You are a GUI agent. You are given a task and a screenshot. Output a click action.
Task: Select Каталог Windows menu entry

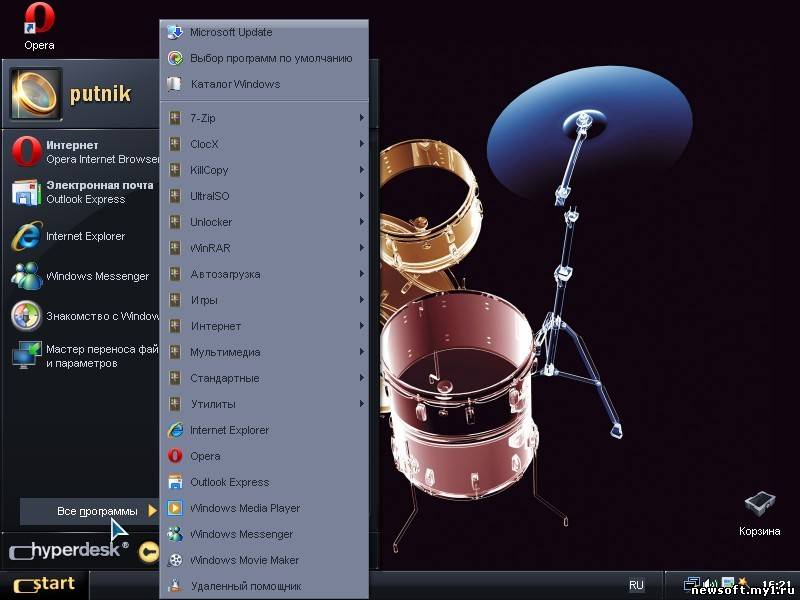point(264,84)
